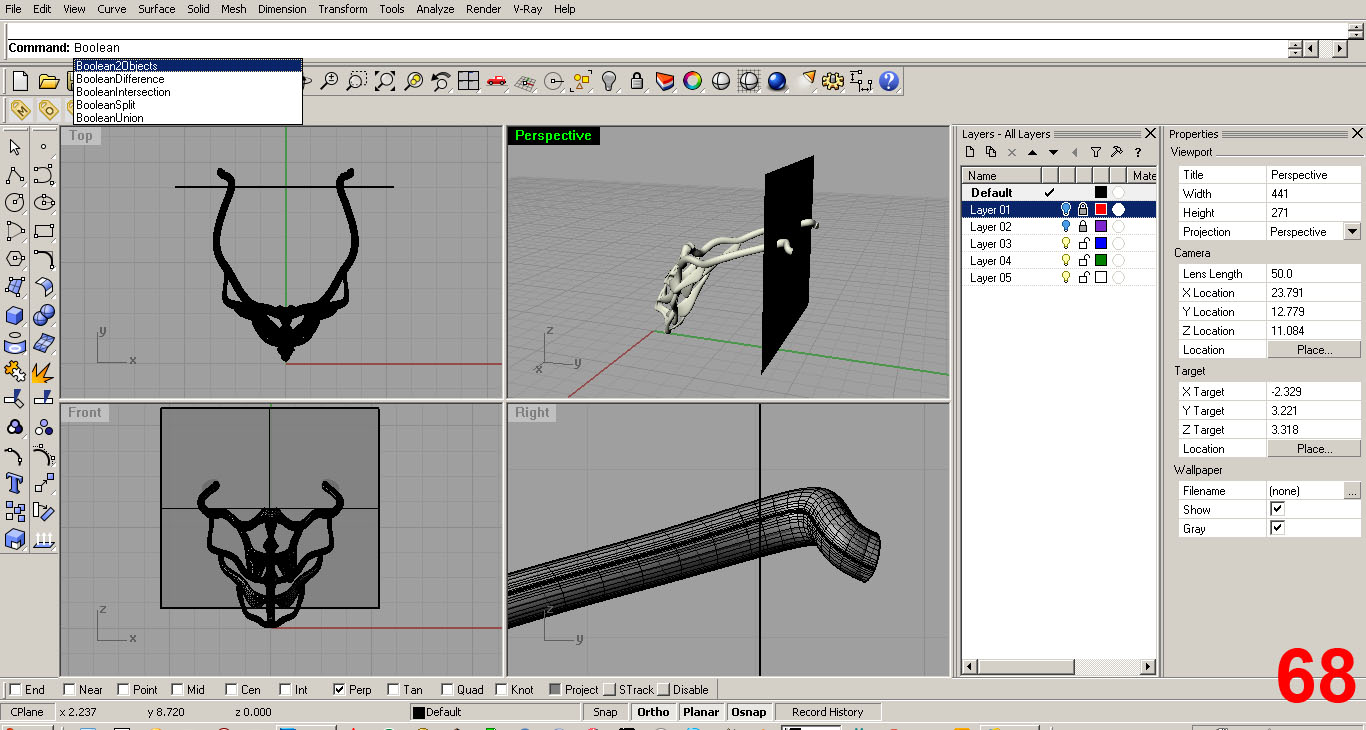
Task: Toggle the Wallpaper Show checkbox
Action: (1277, 509)
